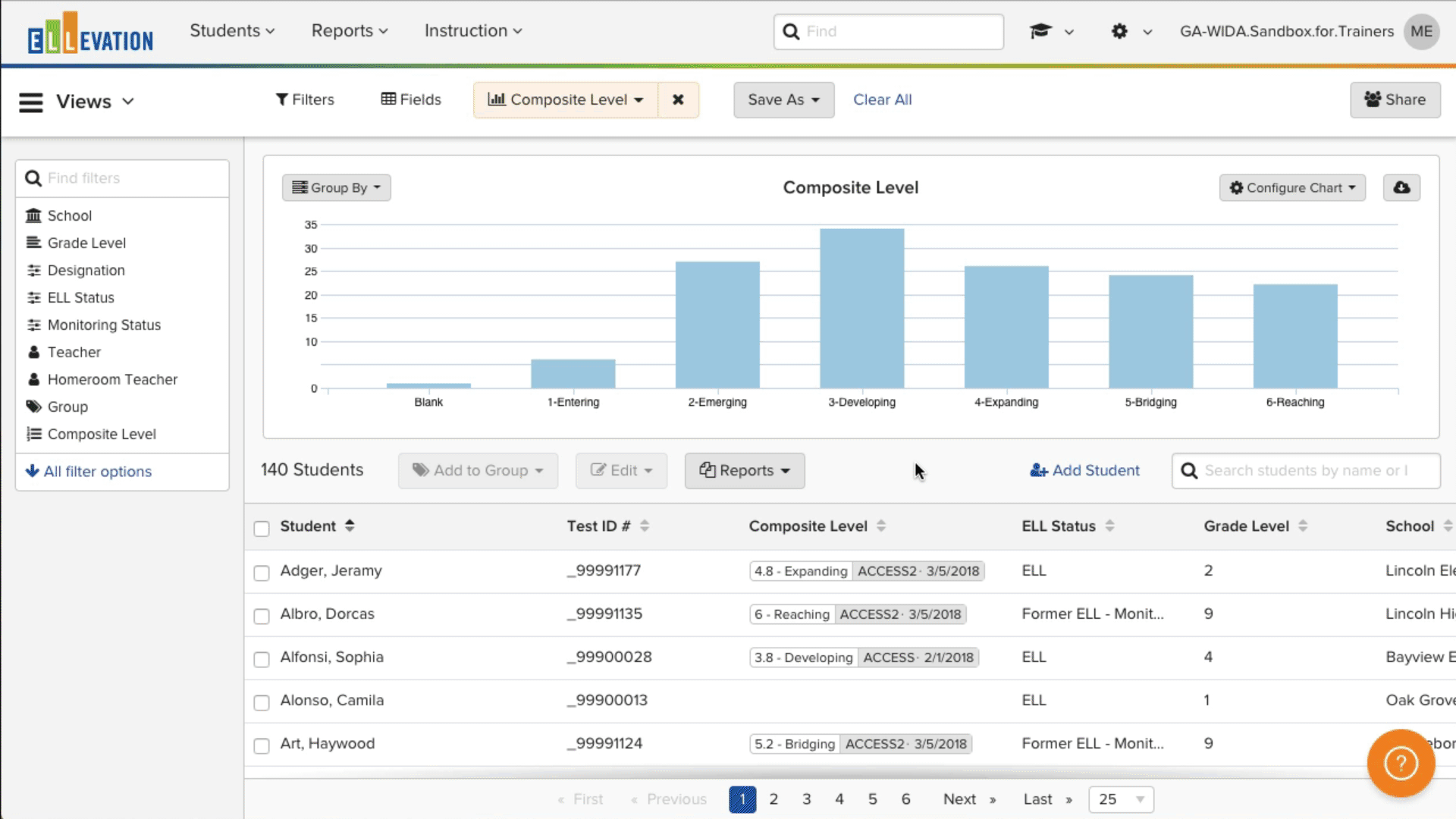1456x819 pixels.
Task: Open the Instruction menu
Action: [x=473, y=31]
